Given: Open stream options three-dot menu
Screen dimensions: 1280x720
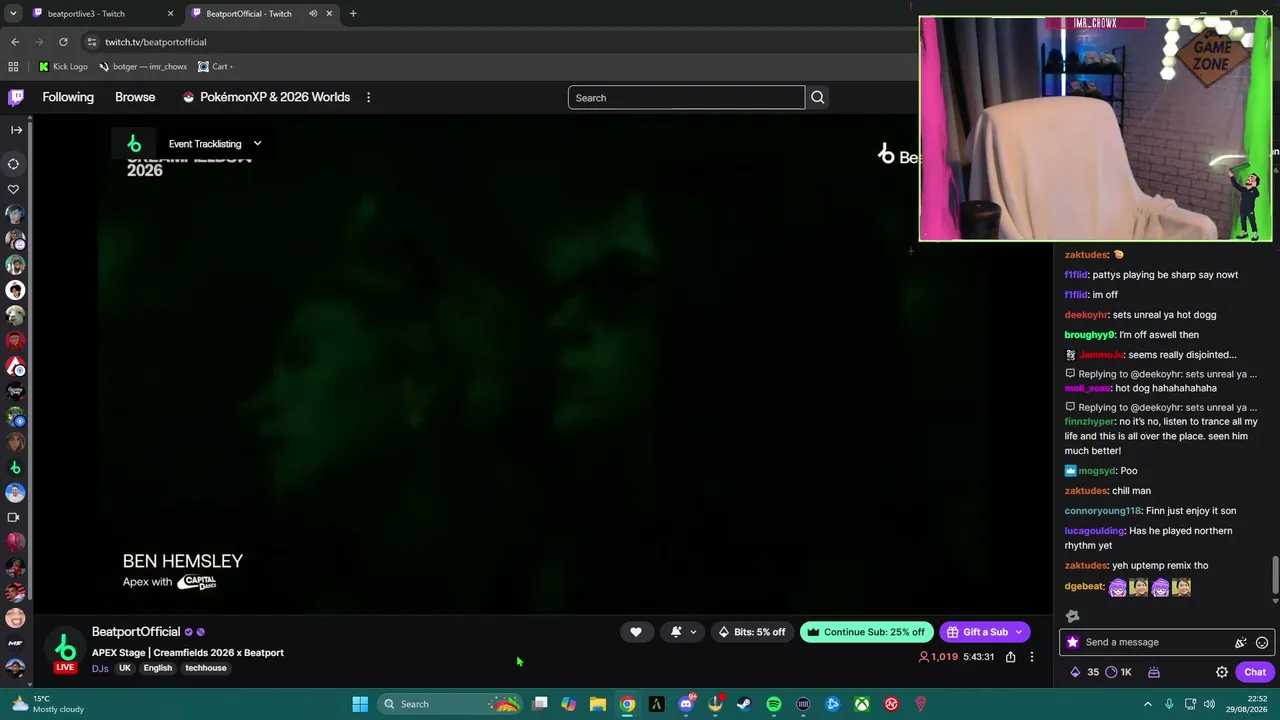Looking at the screenshot, I should click(1032, 657).
